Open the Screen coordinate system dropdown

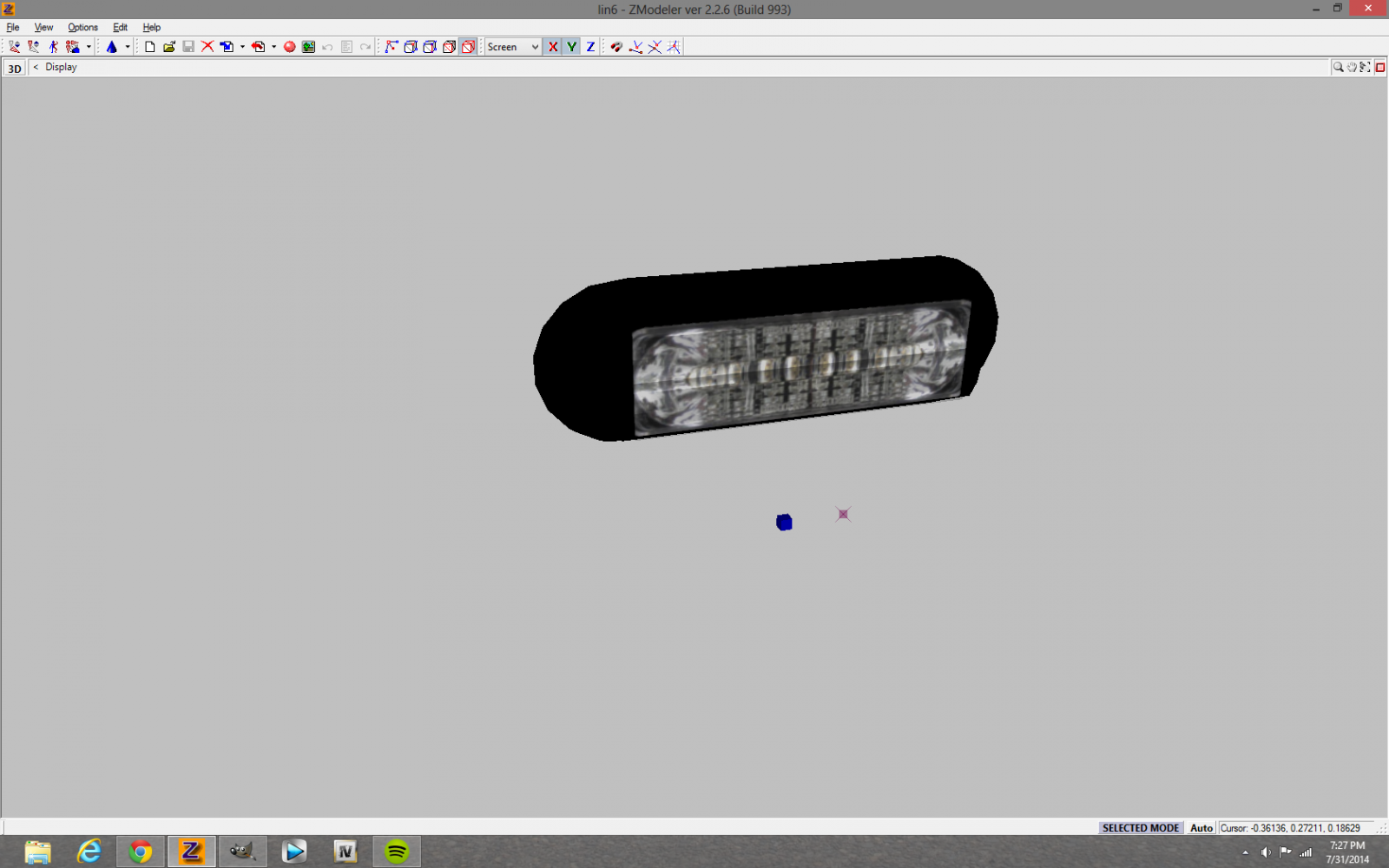coord(513,47)
